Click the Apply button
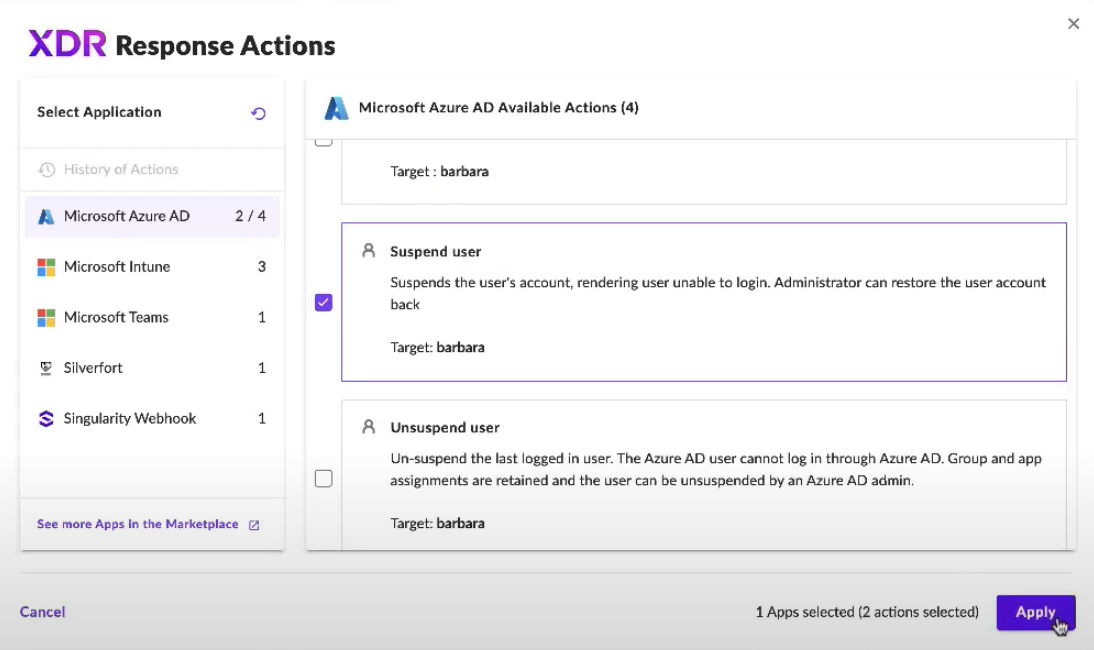1094x650 pixels. coord(1035,612)
